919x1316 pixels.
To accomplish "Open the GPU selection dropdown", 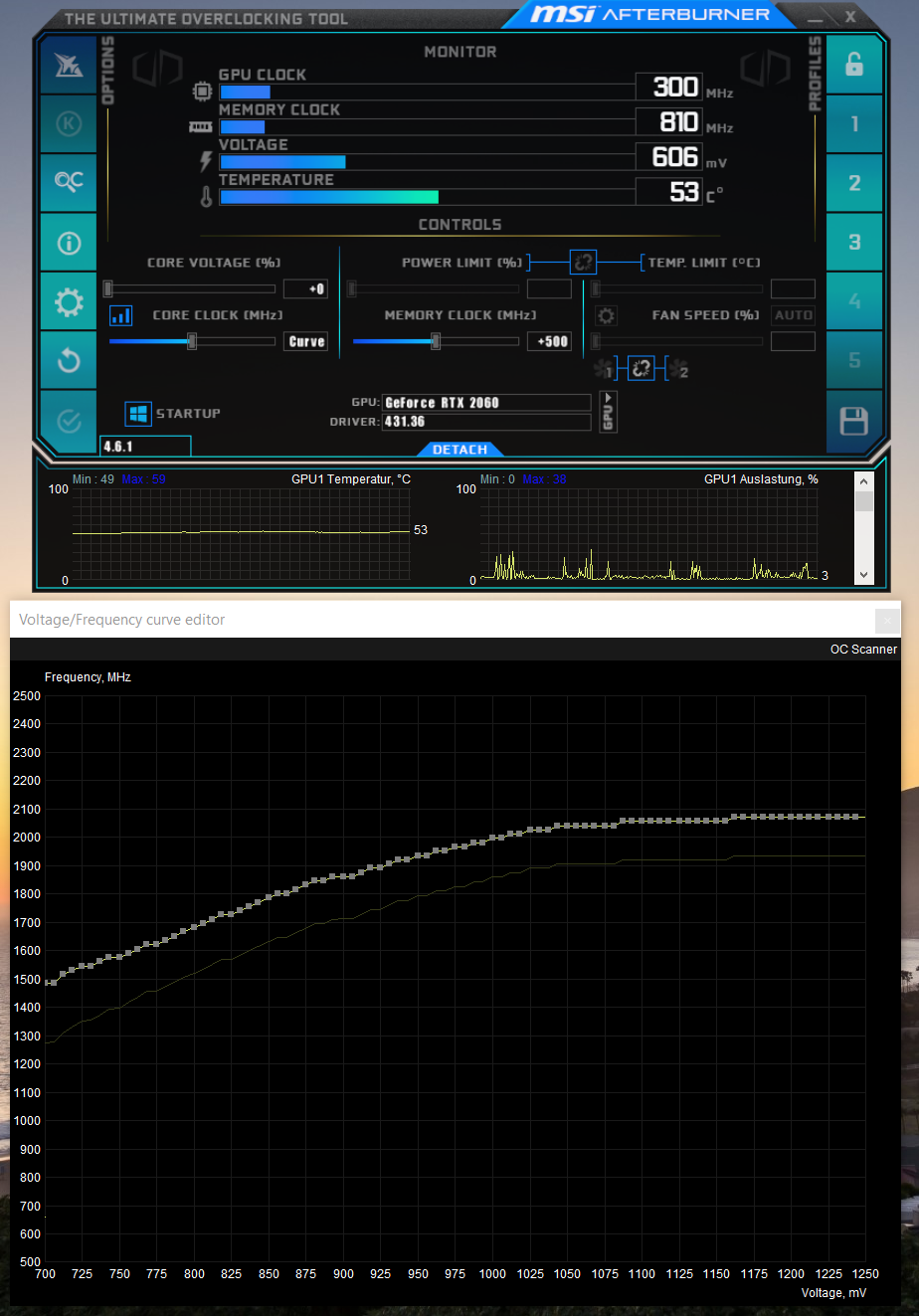I will tap(610, 412).
